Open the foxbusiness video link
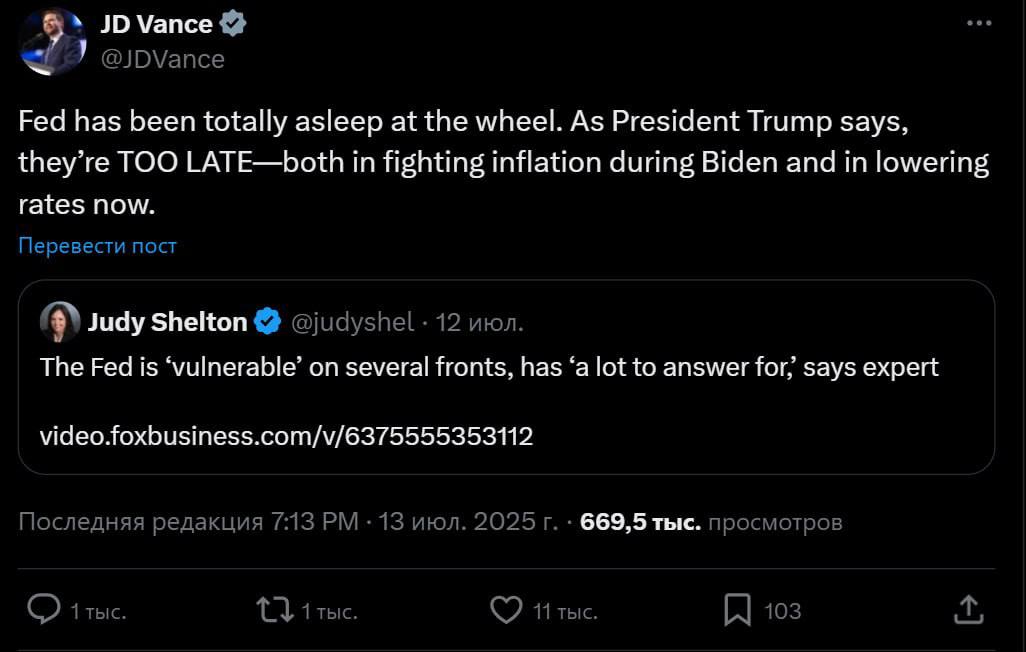 [286, 436]
